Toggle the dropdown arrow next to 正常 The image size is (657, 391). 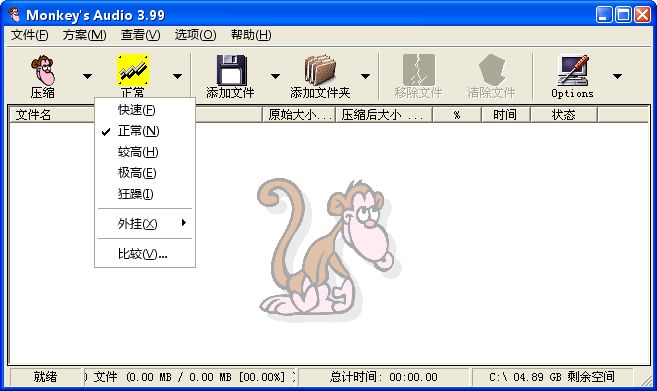point(177,76)
